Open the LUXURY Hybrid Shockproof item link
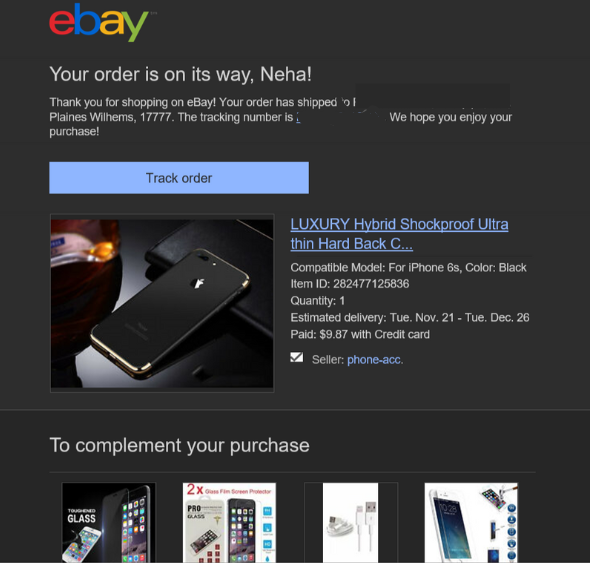590x563 pixels. (399, 234)
